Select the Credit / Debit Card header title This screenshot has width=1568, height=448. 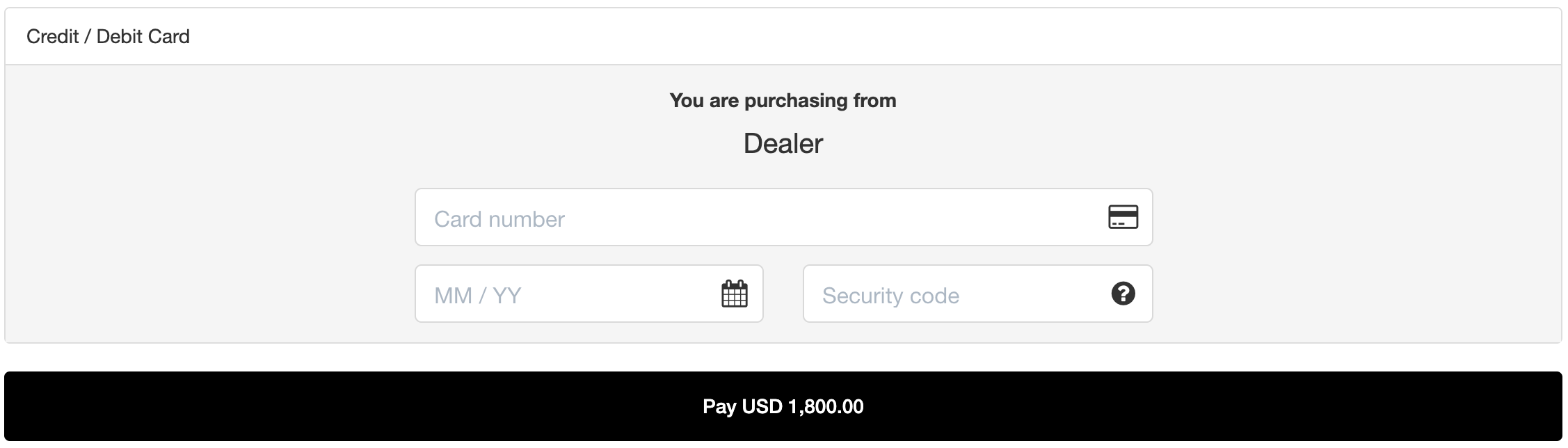(x=108, y=36)
